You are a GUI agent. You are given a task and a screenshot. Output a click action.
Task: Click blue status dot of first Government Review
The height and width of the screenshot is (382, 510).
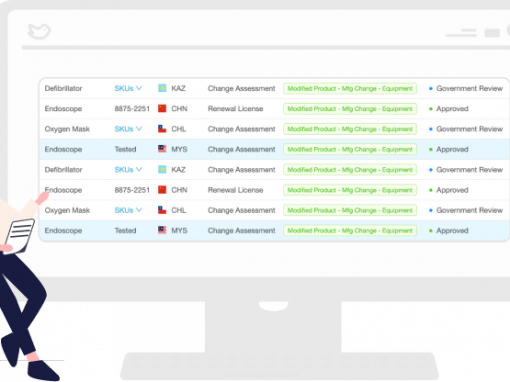coord(431,89)
